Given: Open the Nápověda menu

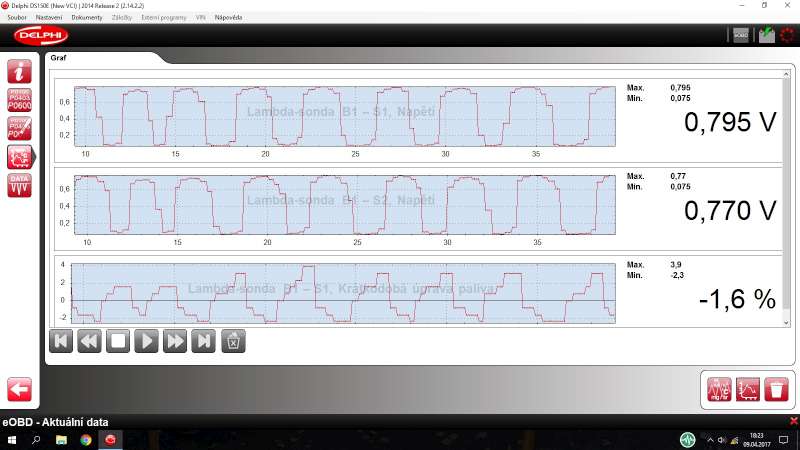Looking at the screenshot, I should pos(229,18).
